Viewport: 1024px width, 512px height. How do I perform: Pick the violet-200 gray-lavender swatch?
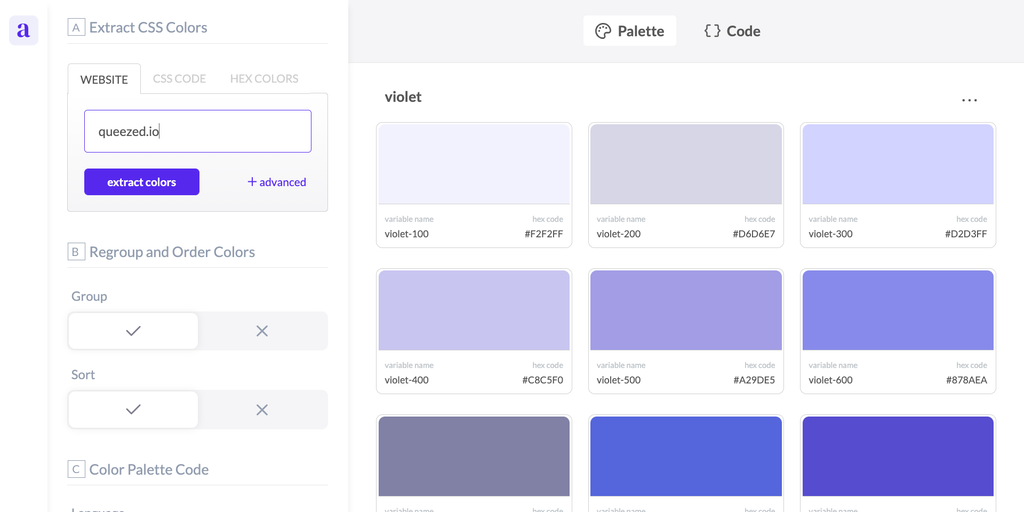pyautogui.click(x=686, y=164)
